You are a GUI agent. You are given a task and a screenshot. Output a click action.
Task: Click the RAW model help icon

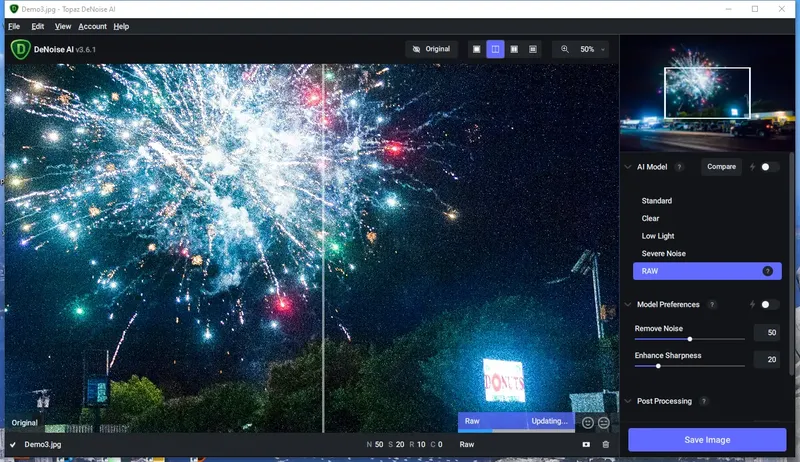(767, 271)
